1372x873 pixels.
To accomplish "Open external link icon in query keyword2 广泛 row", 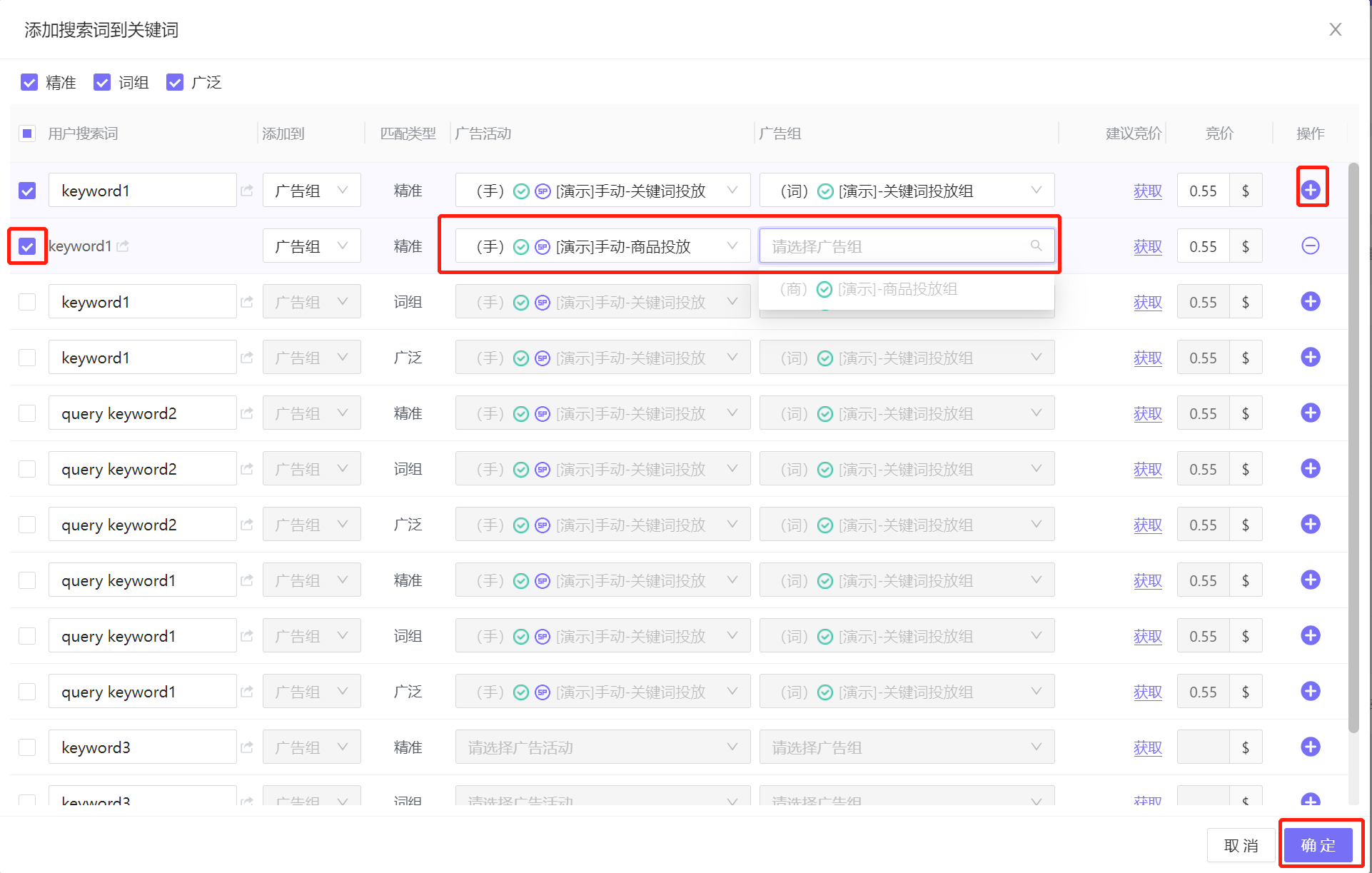I will click(x=247, y=525).
